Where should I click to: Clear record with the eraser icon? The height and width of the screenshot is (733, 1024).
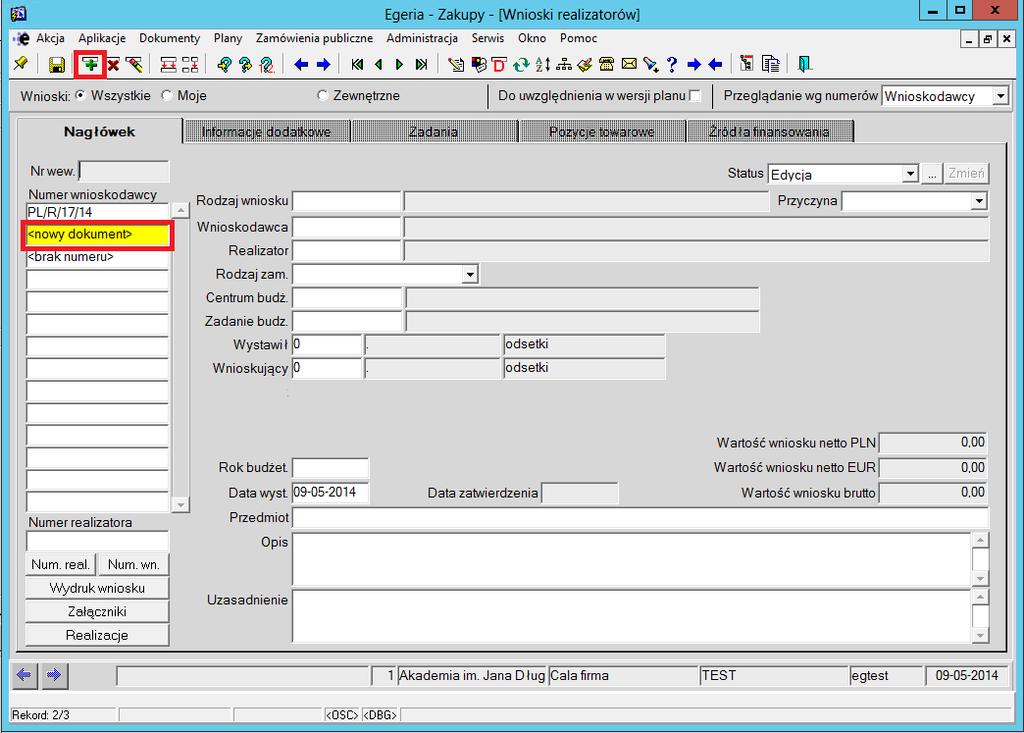click(x=135, y=64)
